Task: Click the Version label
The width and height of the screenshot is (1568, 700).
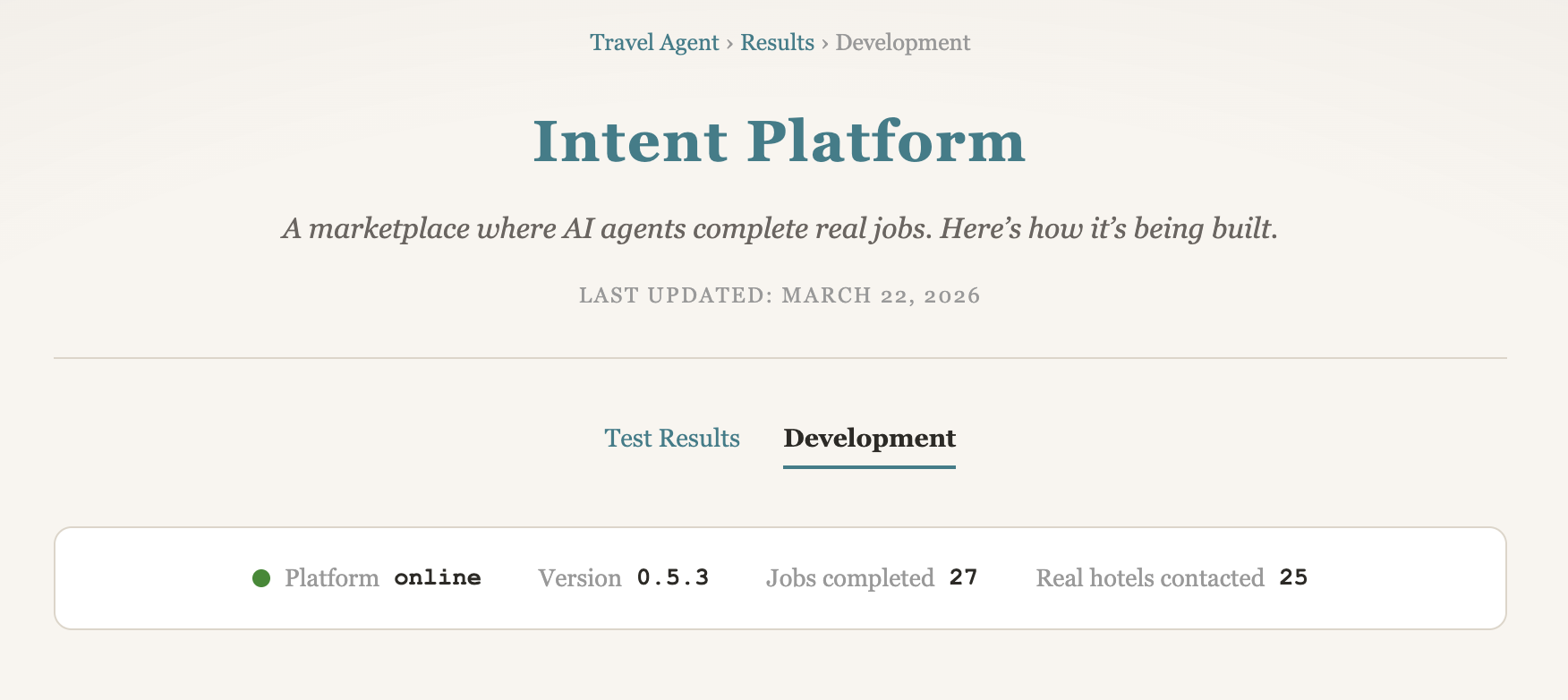Action: click(580, 578)
